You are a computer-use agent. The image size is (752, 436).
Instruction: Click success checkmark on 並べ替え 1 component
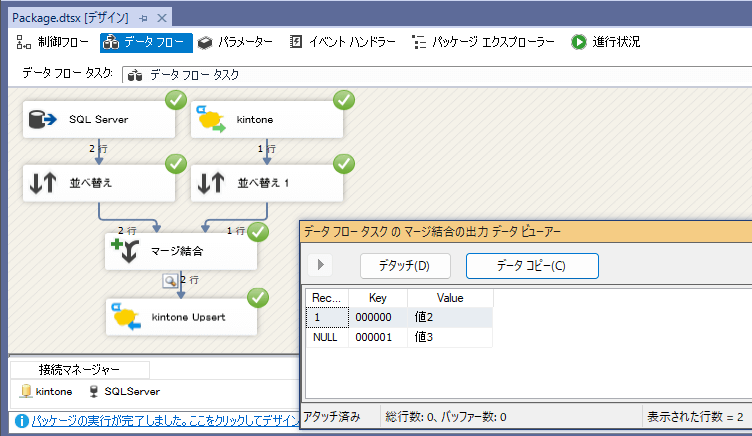pos(344,164)
